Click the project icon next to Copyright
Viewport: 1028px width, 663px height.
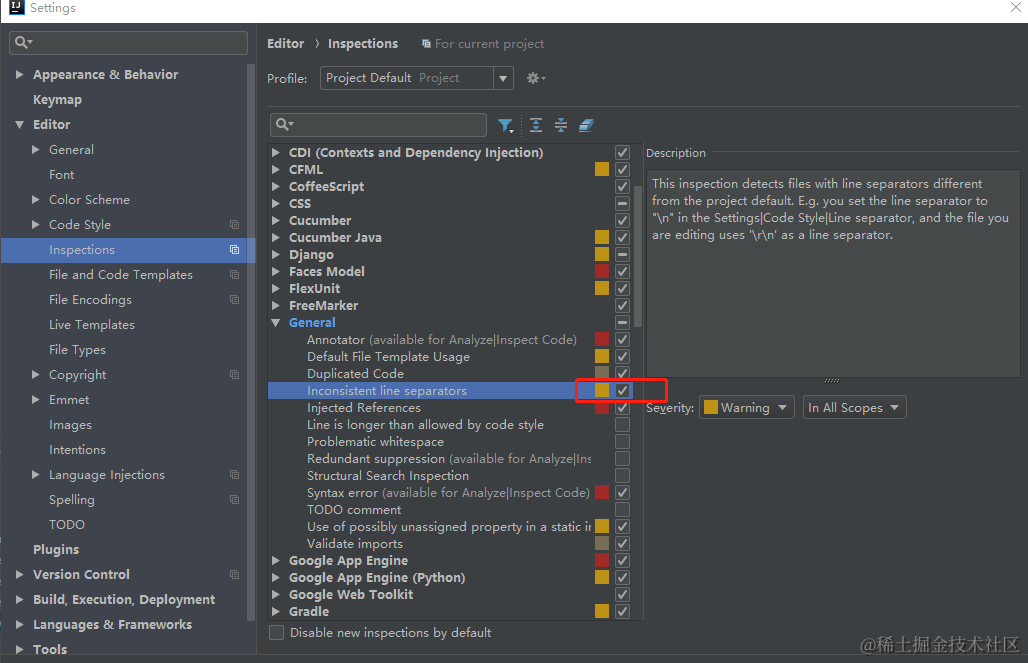[234, 374]
